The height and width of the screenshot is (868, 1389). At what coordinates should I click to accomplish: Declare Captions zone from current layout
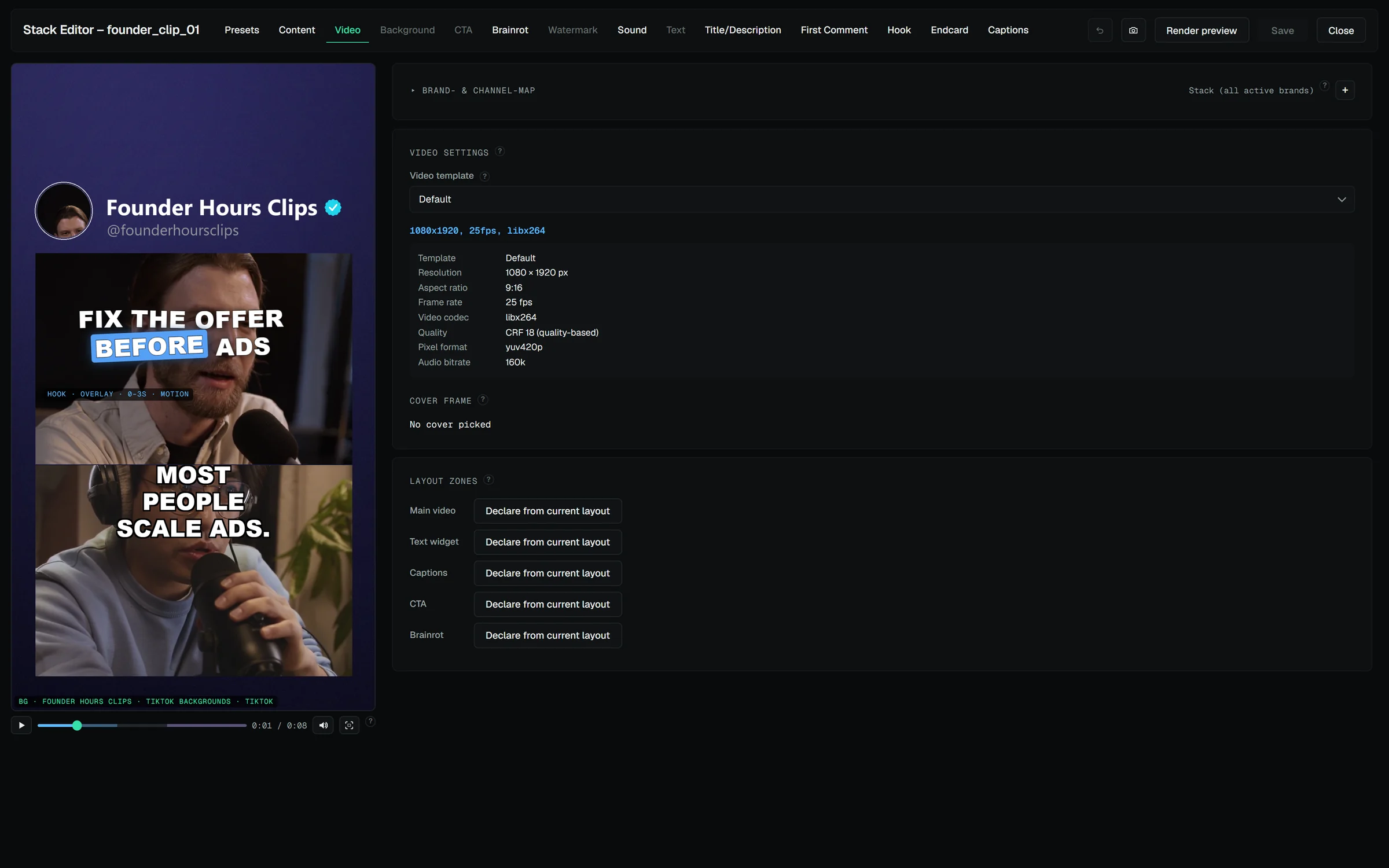pos(547,573)
